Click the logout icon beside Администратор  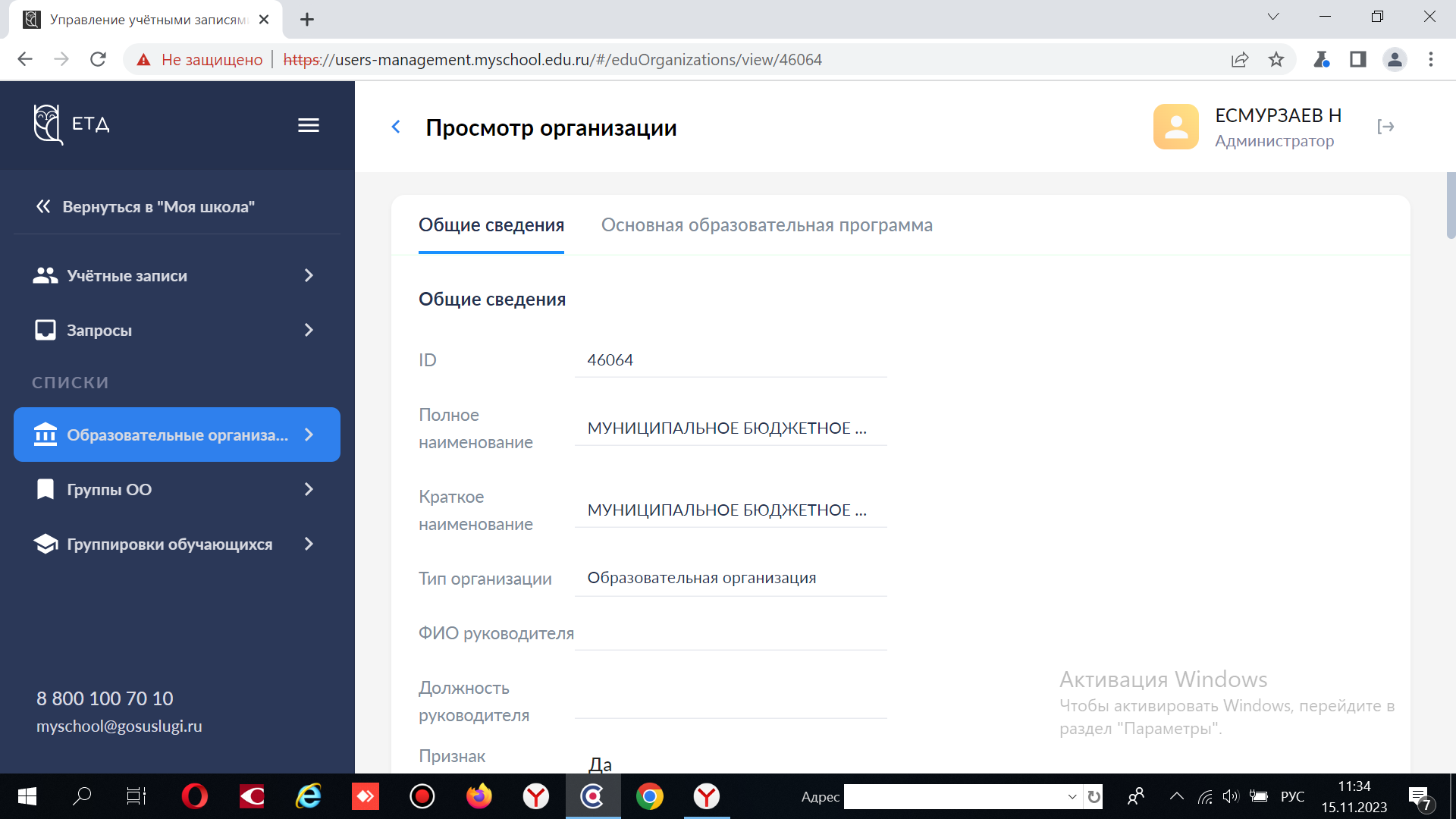(1385, 127)
